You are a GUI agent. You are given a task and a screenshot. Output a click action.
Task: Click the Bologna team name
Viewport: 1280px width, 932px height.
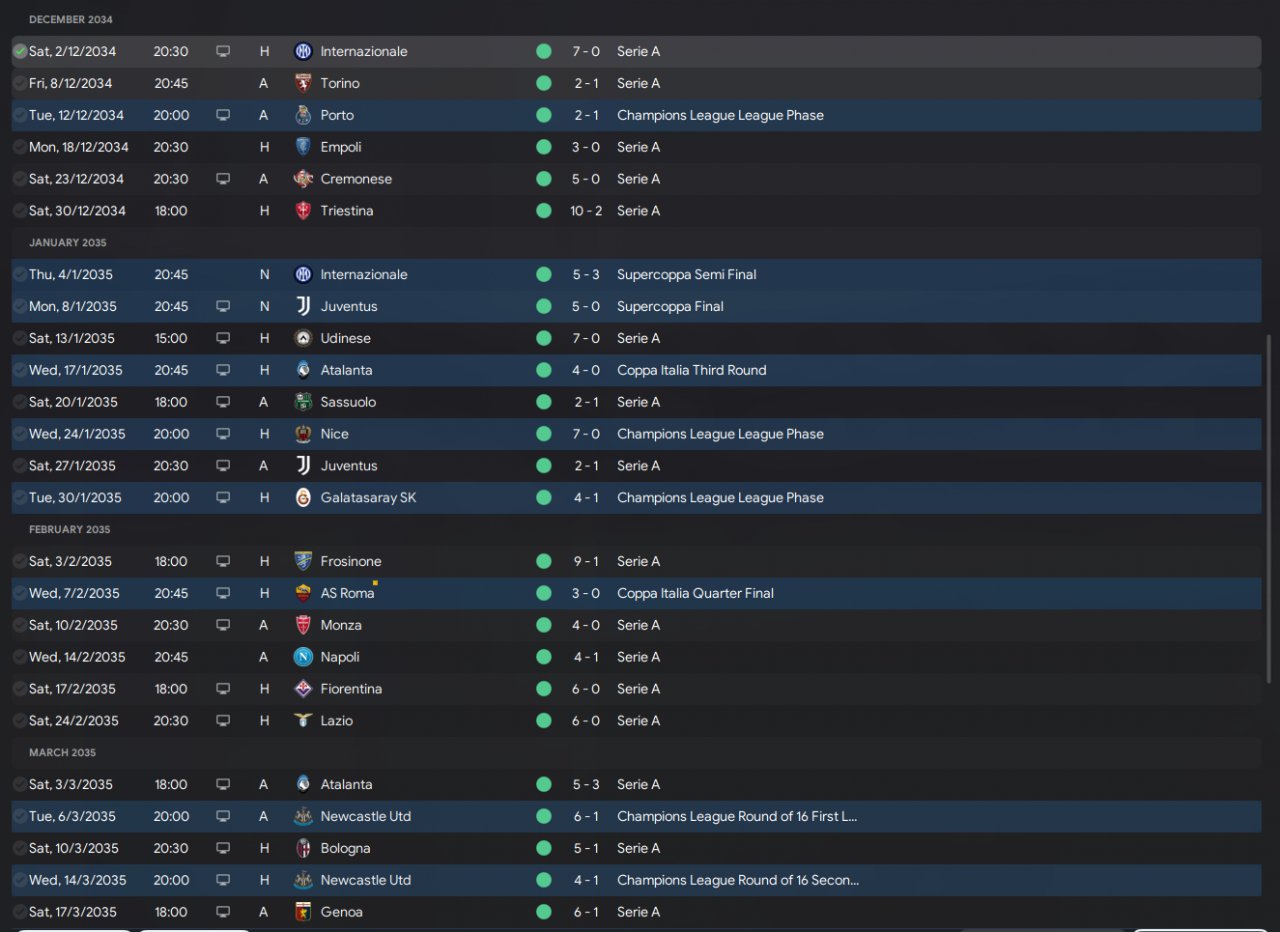(345, 848)
